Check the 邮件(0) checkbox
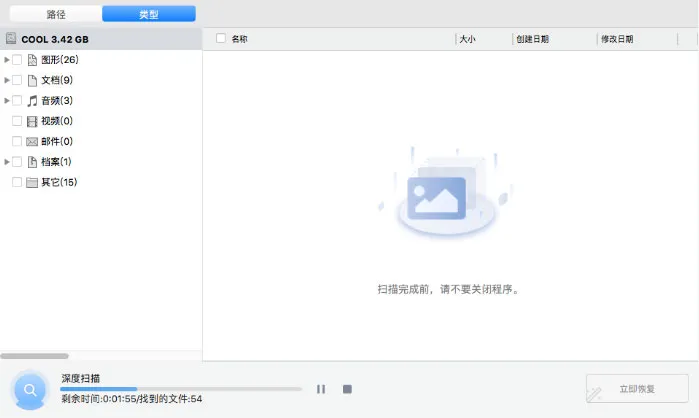Viewport: 699px width, 418px height. [17, 141]
